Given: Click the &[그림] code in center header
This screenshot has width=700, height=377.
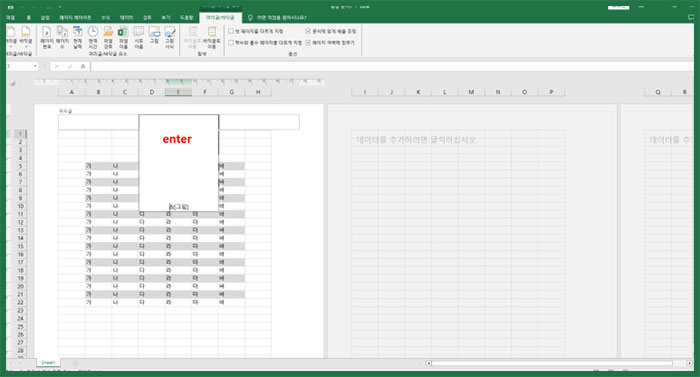Looking at the screenshot, I should click(x=179, y=207).
